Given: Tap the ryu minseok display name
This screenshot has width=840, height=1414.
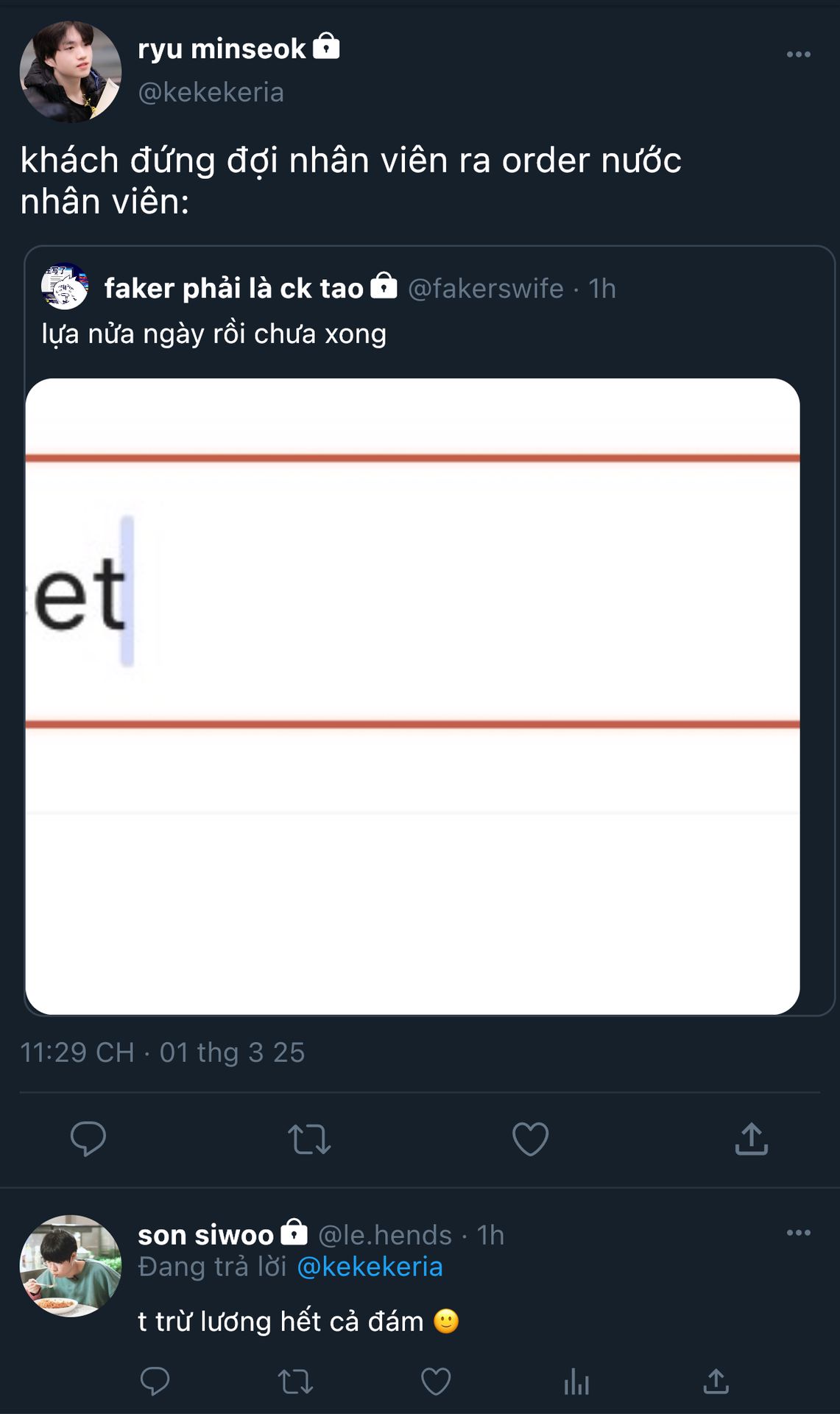Looking at the screenshot, I should (x=221, y=49).
